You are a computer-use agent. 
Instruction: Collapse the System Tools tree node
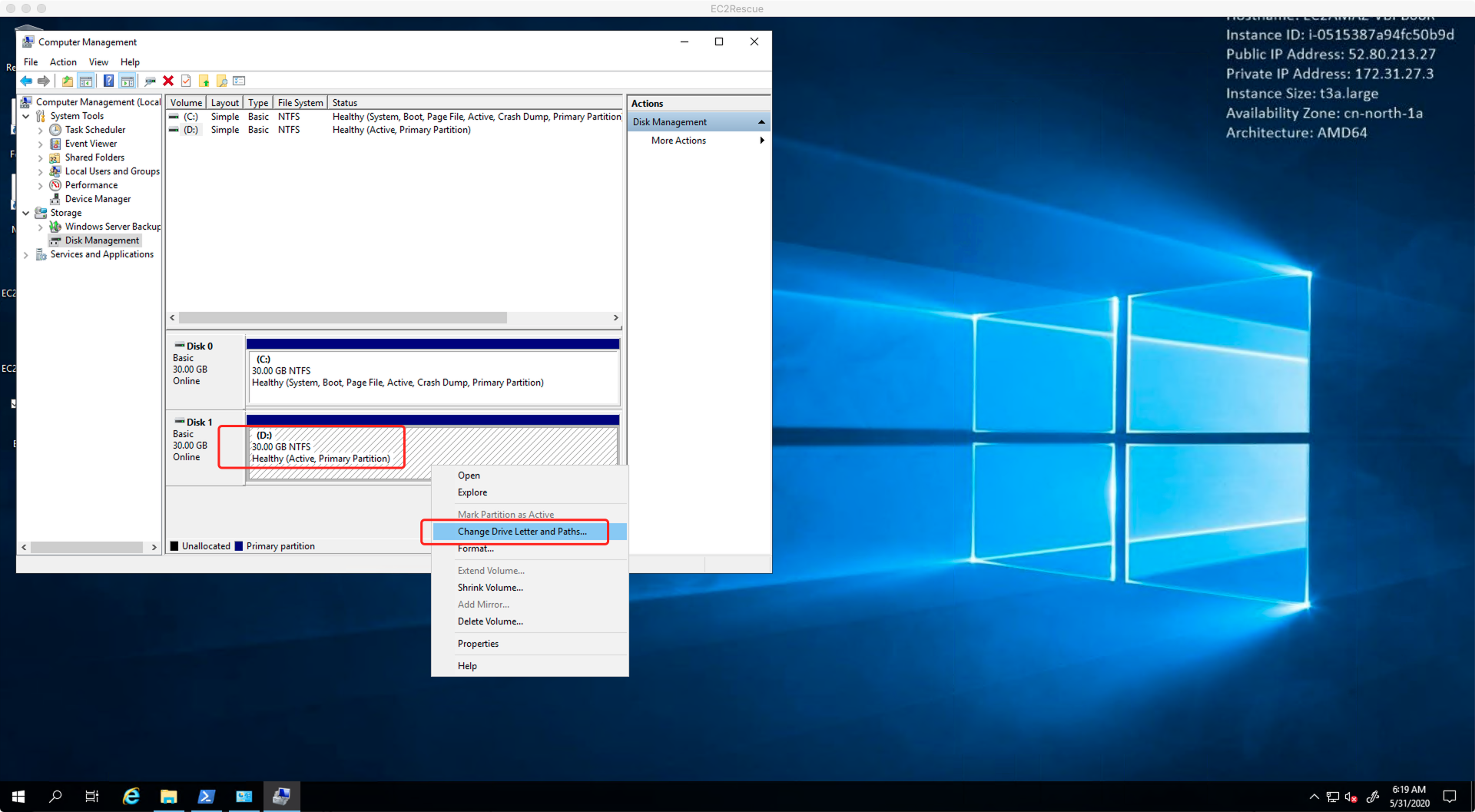pos(26,116)
